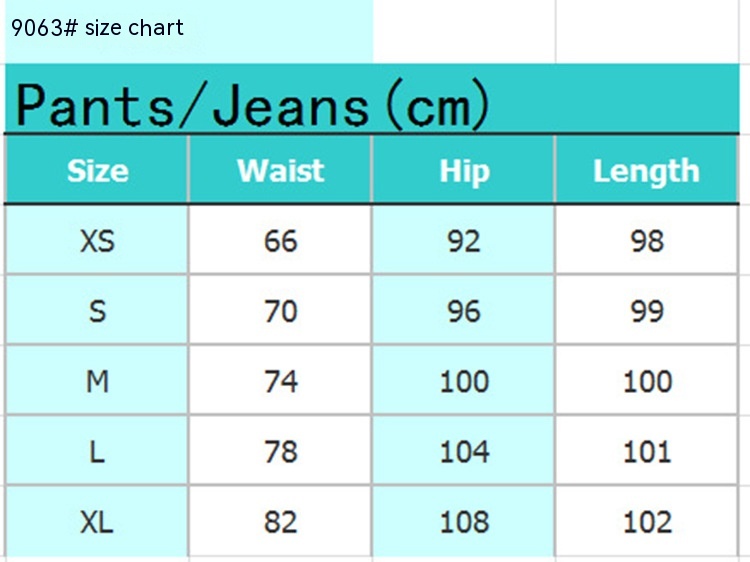Click the '9063# size chart' title cell

[98, 28]
